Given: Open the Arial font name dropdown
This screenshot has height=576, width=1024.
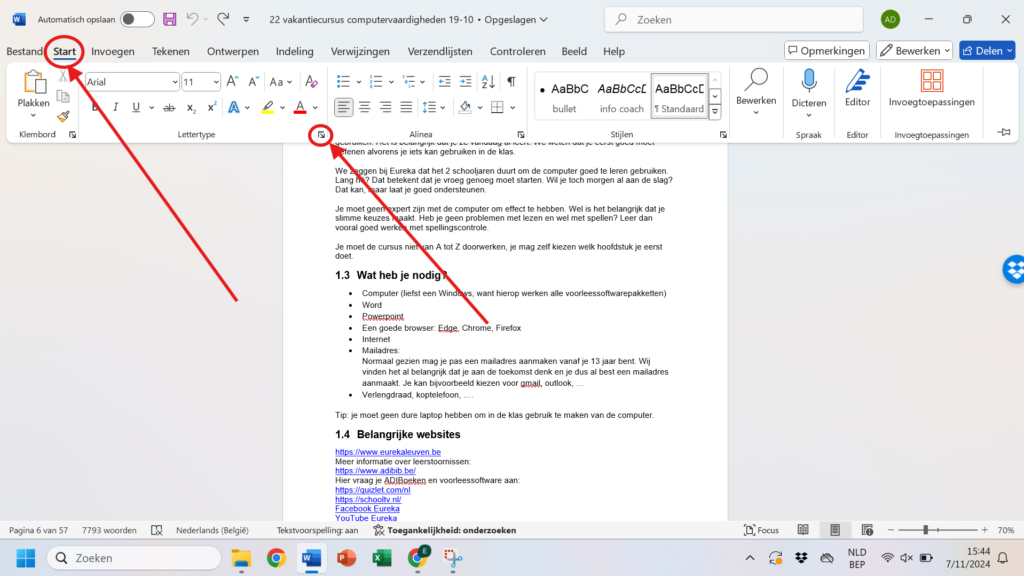Looking at the screenshot, I should coord(173,82).
